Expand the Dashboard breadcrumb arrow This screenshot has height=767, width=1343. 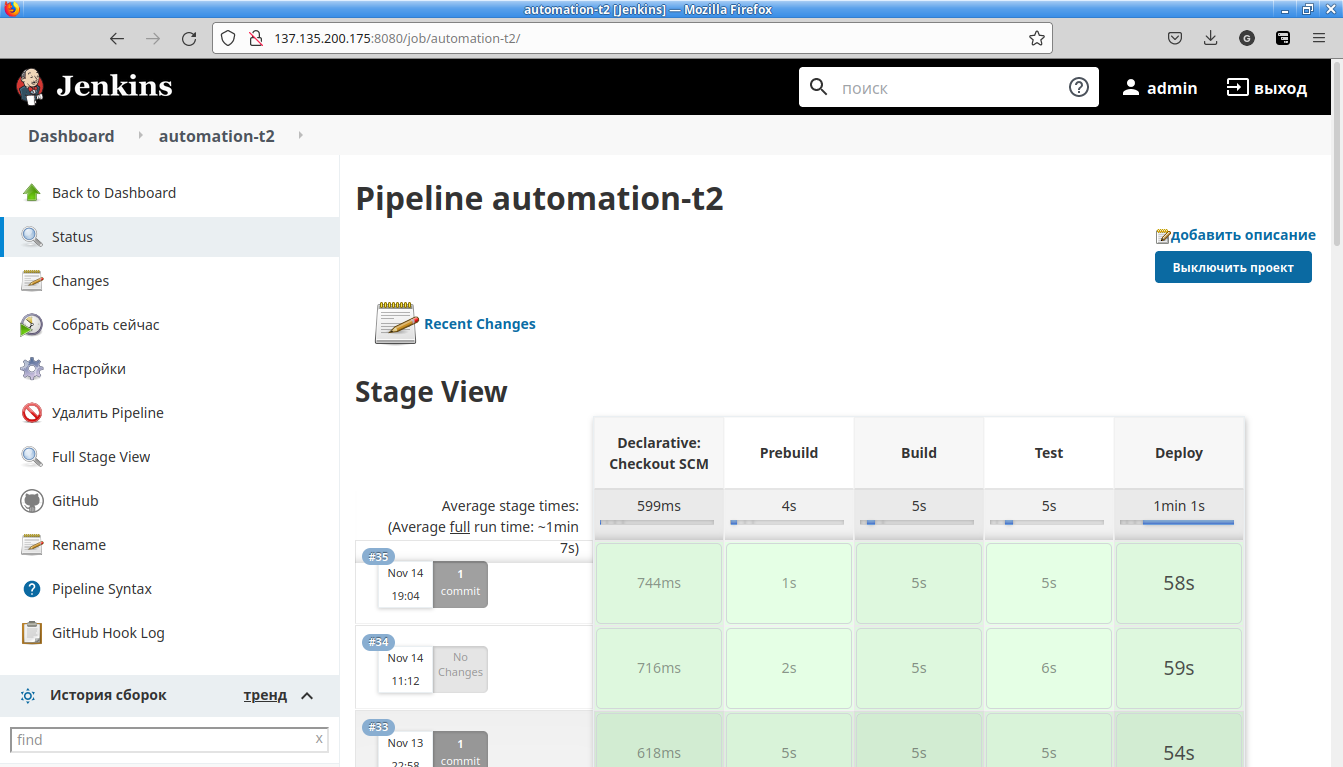click(x=140, y=135)
